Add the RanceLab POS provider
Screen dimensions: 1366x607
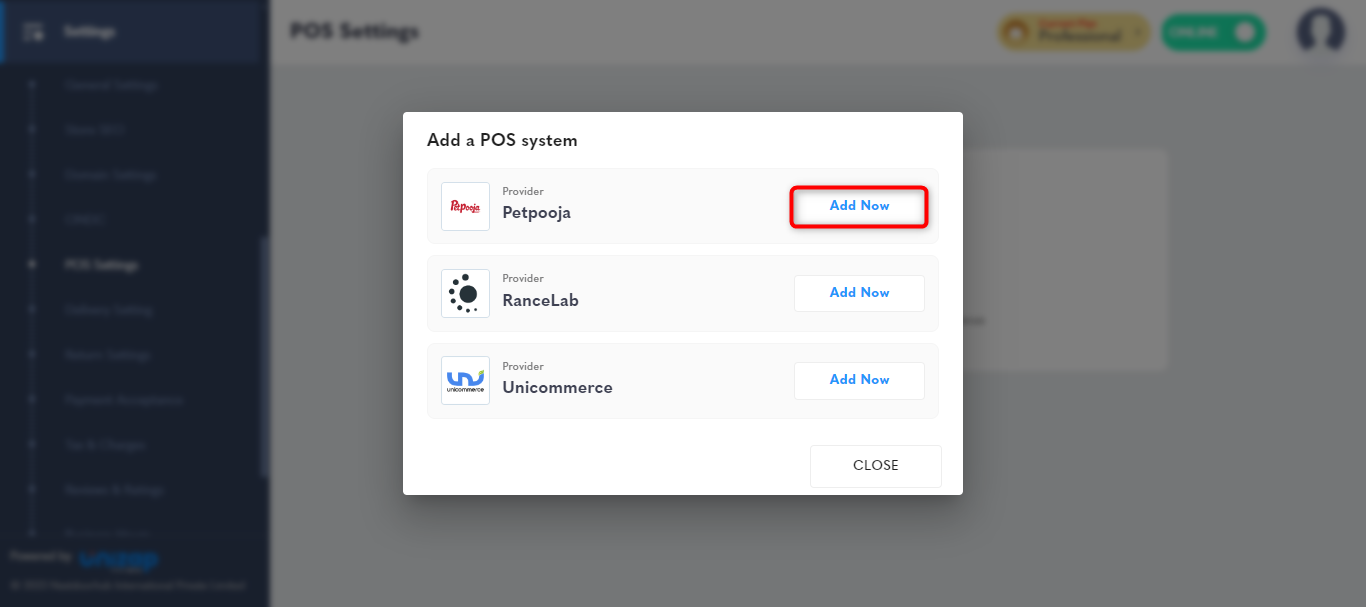[859, 293]
